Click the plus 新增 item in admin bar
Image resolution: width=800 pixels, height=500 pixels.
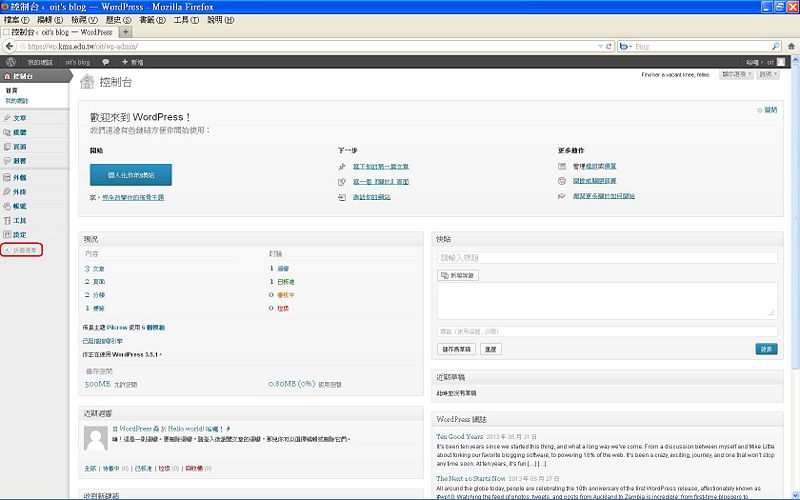coord(133,62)
